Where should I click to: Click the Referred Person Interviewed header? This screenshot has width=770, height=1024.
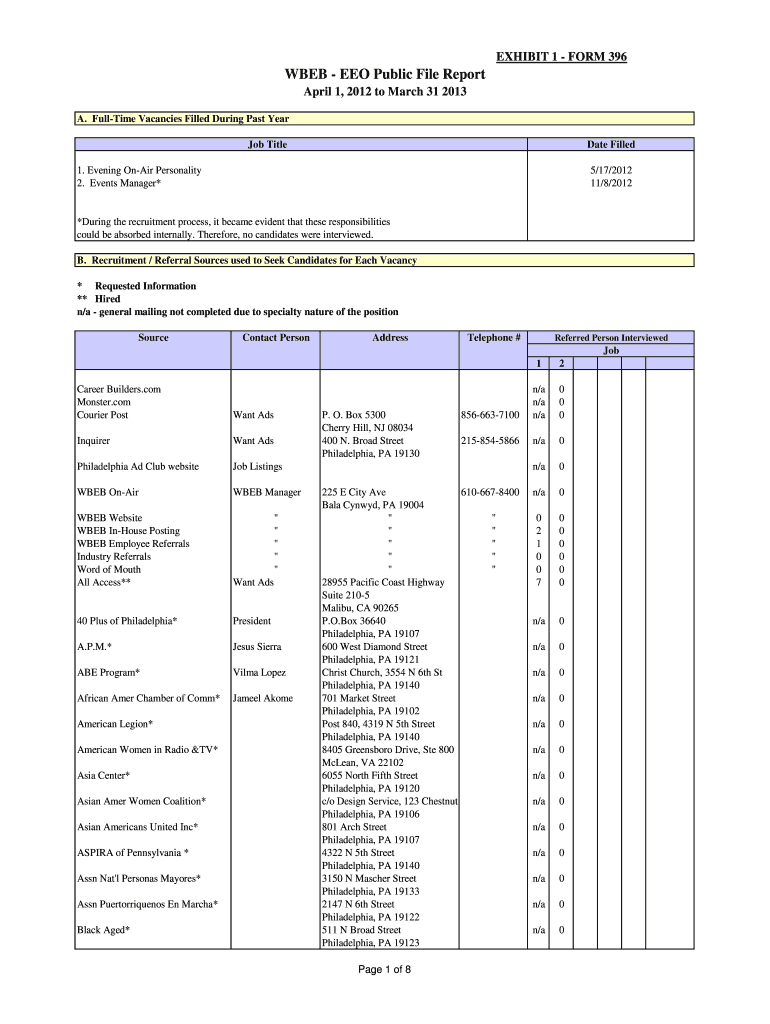click(611, 338)
